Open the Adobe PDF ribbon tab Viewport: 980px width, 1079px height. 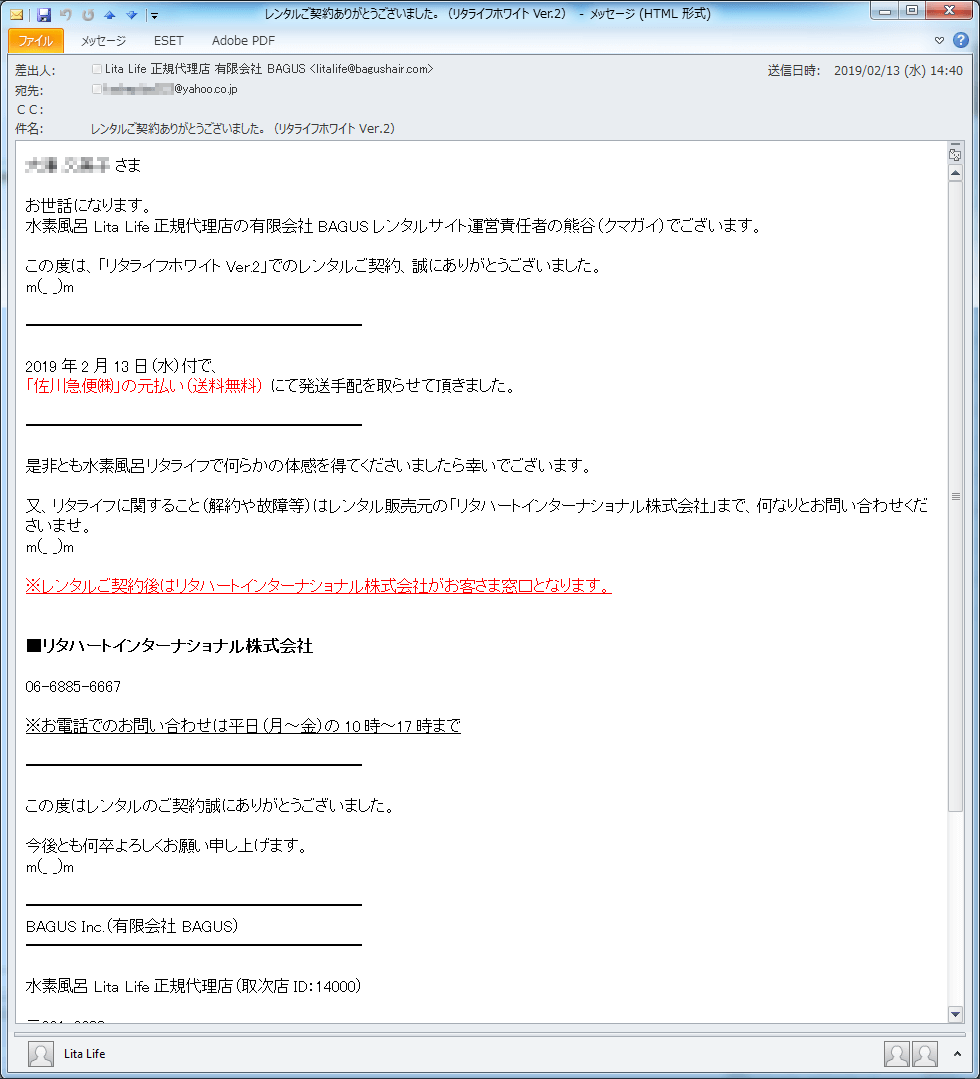[243, 41]
